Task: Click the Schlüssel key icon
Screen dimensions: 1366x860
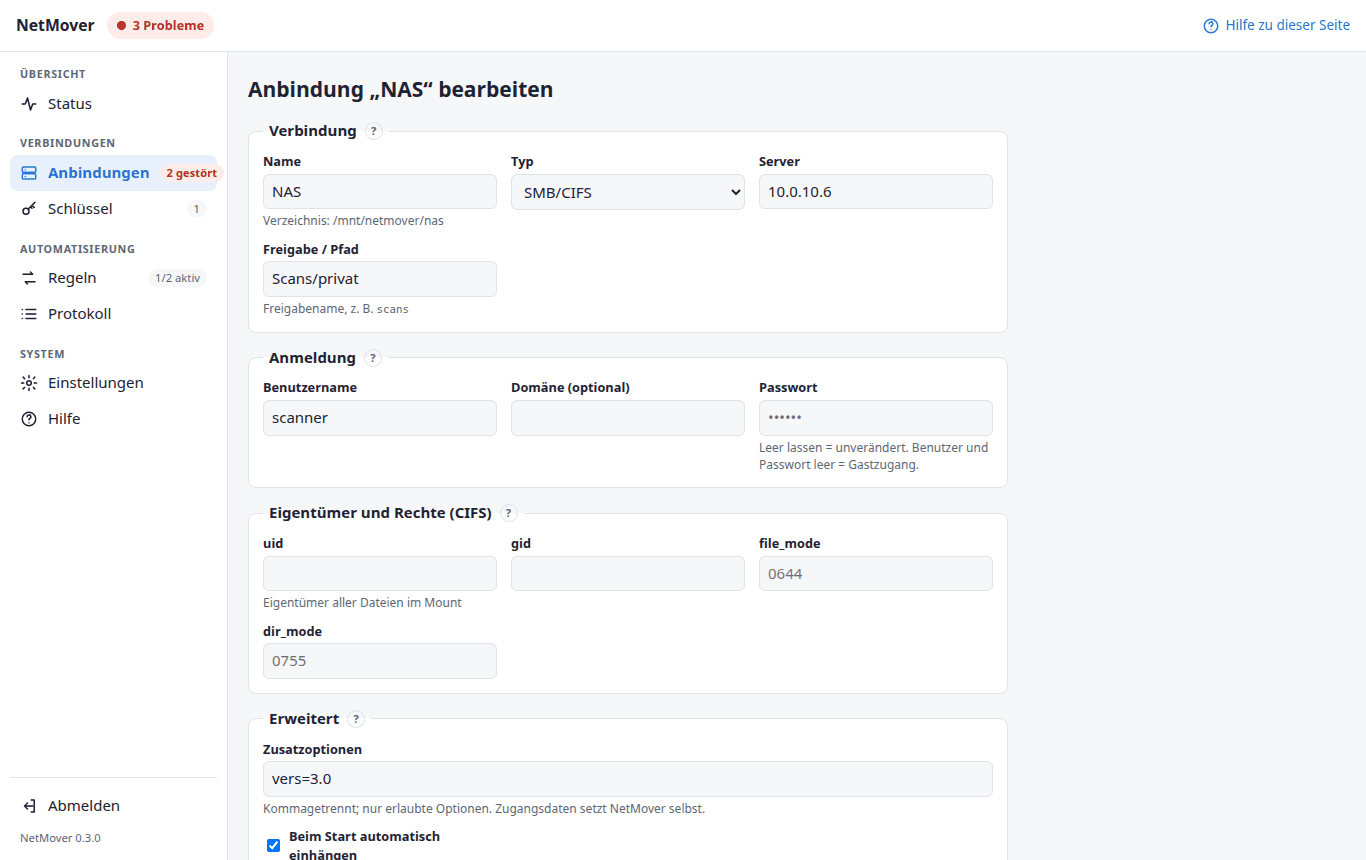Action: [x=29, y=209]
